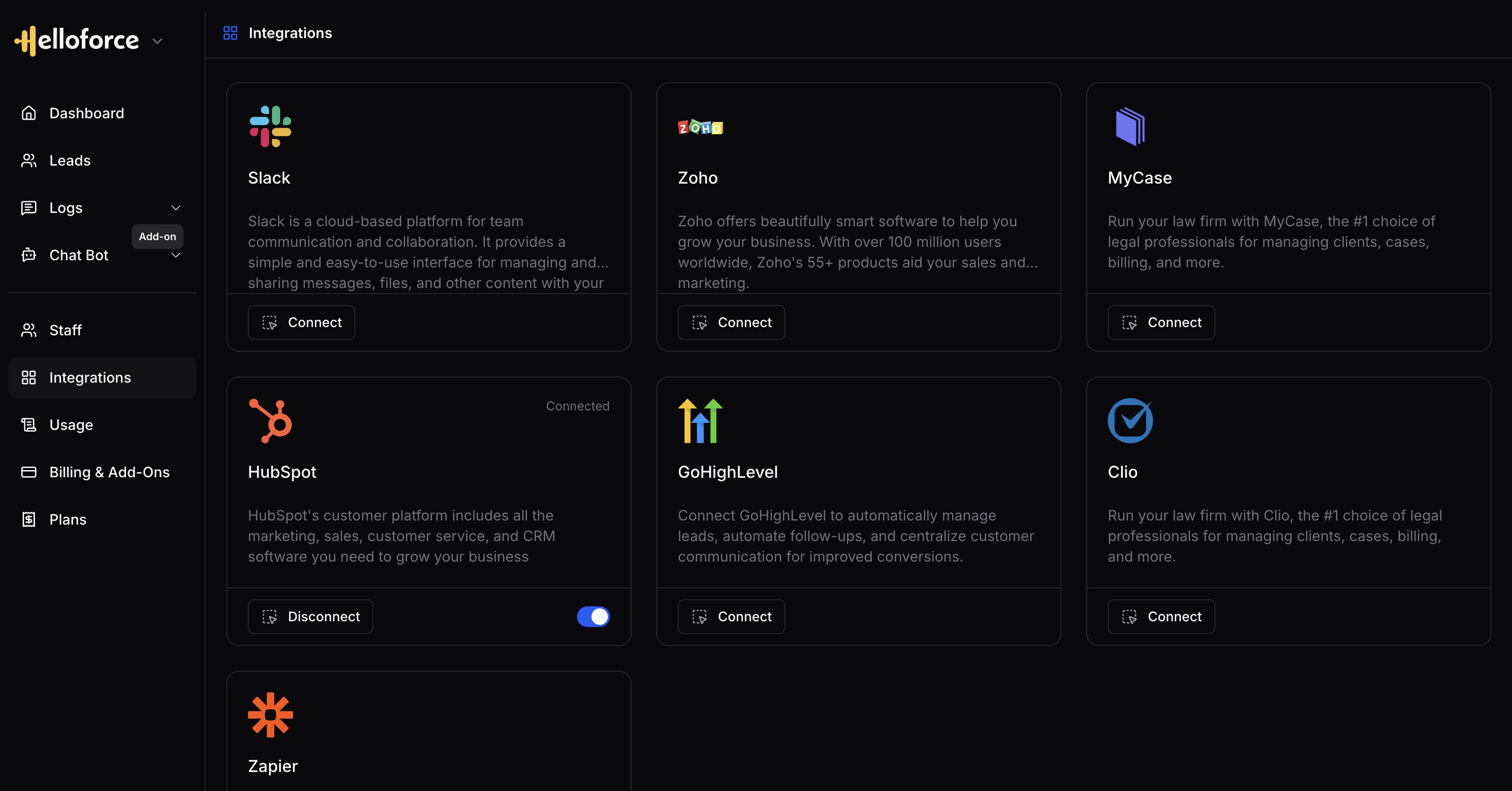Open the workspace dropdown next to Helloforce

[x=157, y=41]
